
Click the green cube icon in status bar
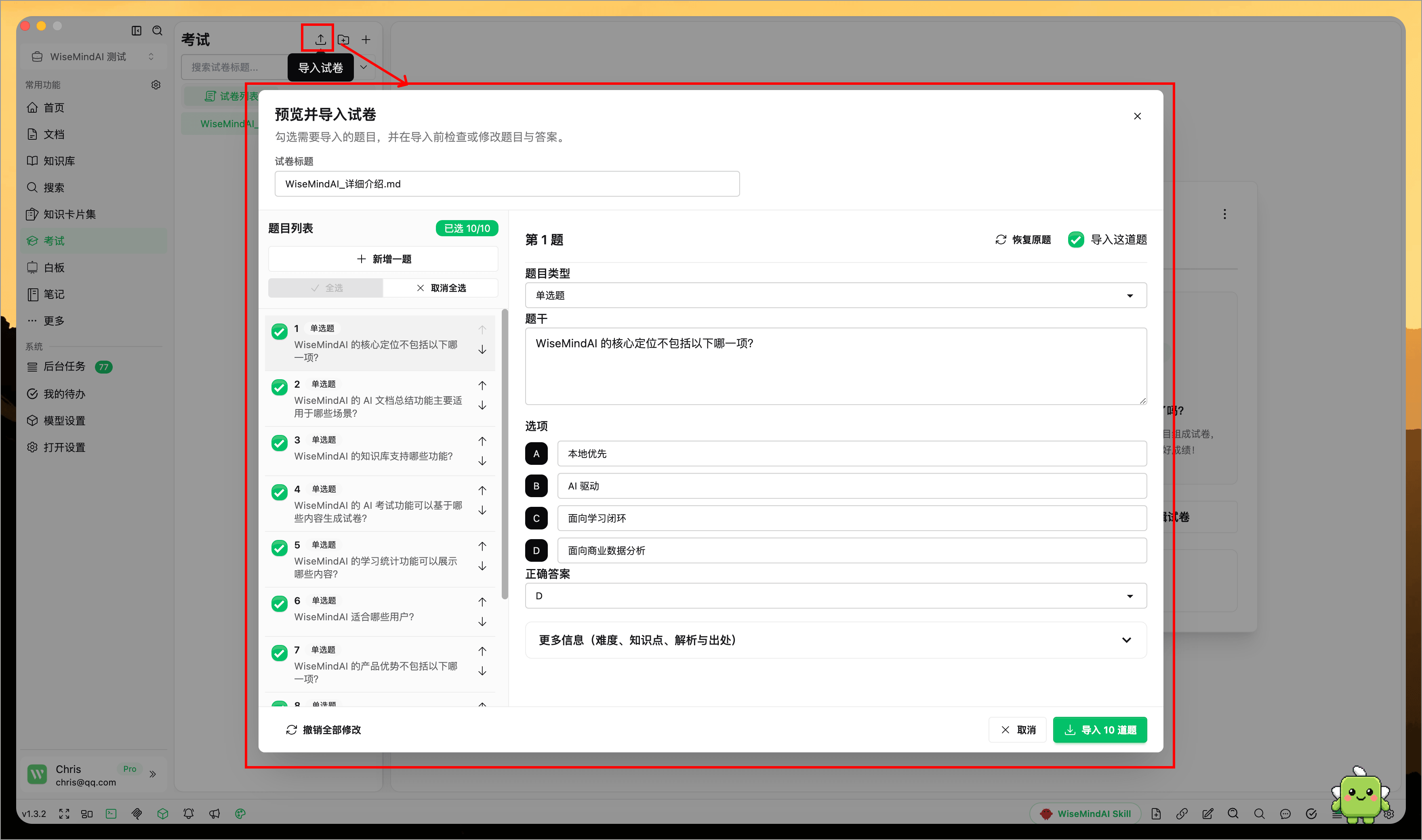coord(162,813)
